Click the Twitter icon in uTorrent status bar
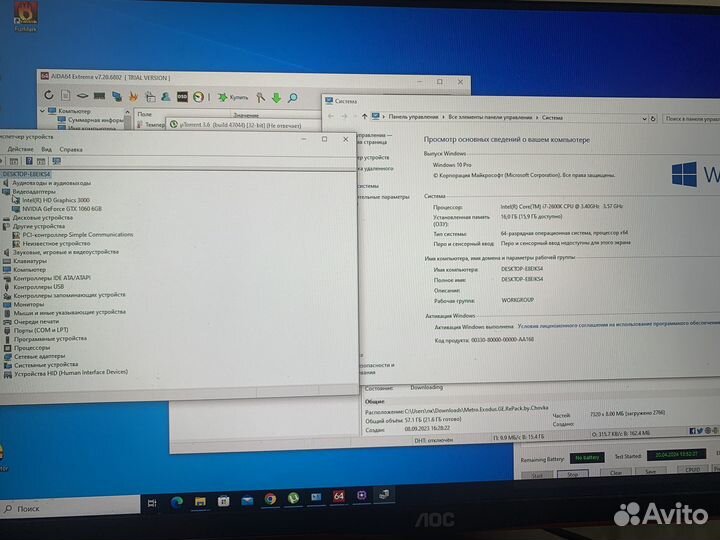This screenshot has height=540, width=720. tap(699, 431)
